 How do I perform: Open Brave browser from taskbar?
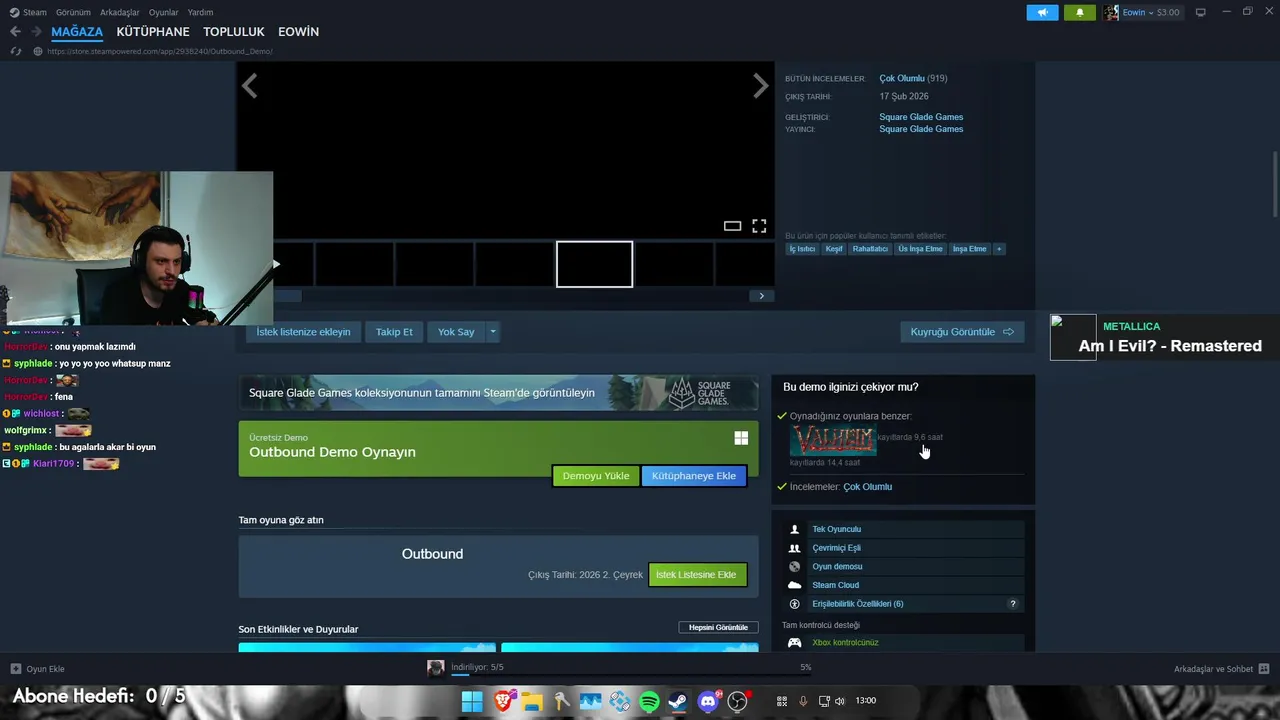coord(503,701)
